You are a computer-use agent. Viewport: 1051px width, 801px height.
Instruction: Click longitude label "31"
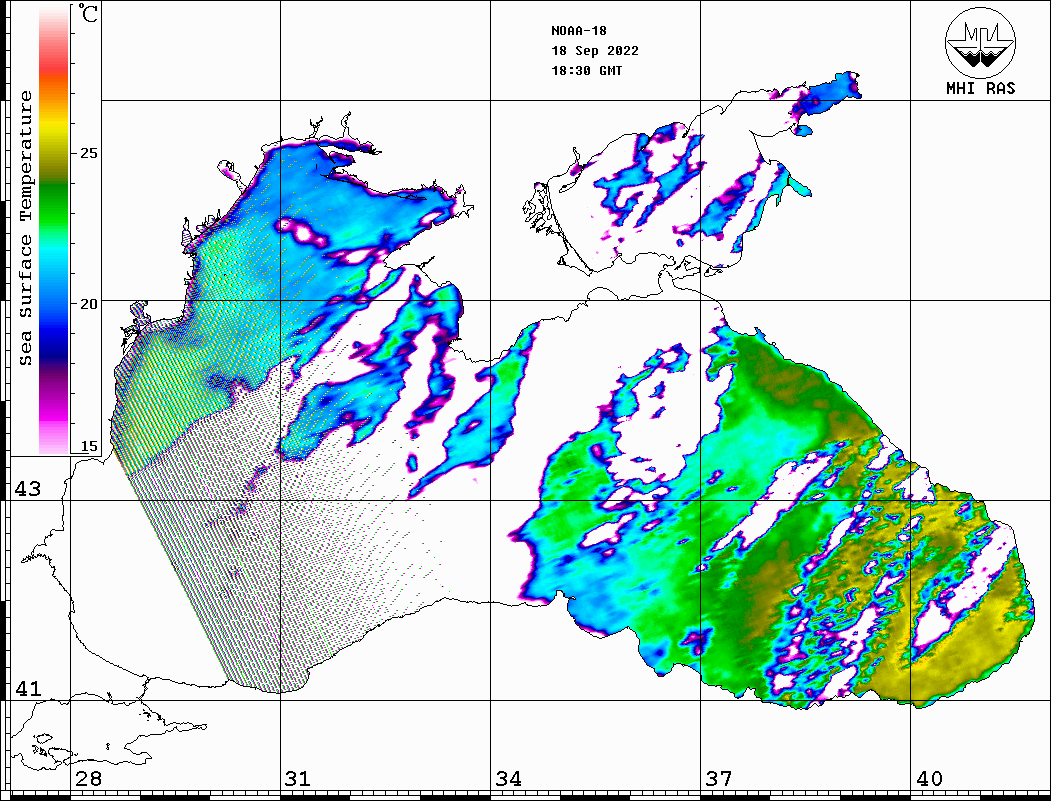point(298,779)
